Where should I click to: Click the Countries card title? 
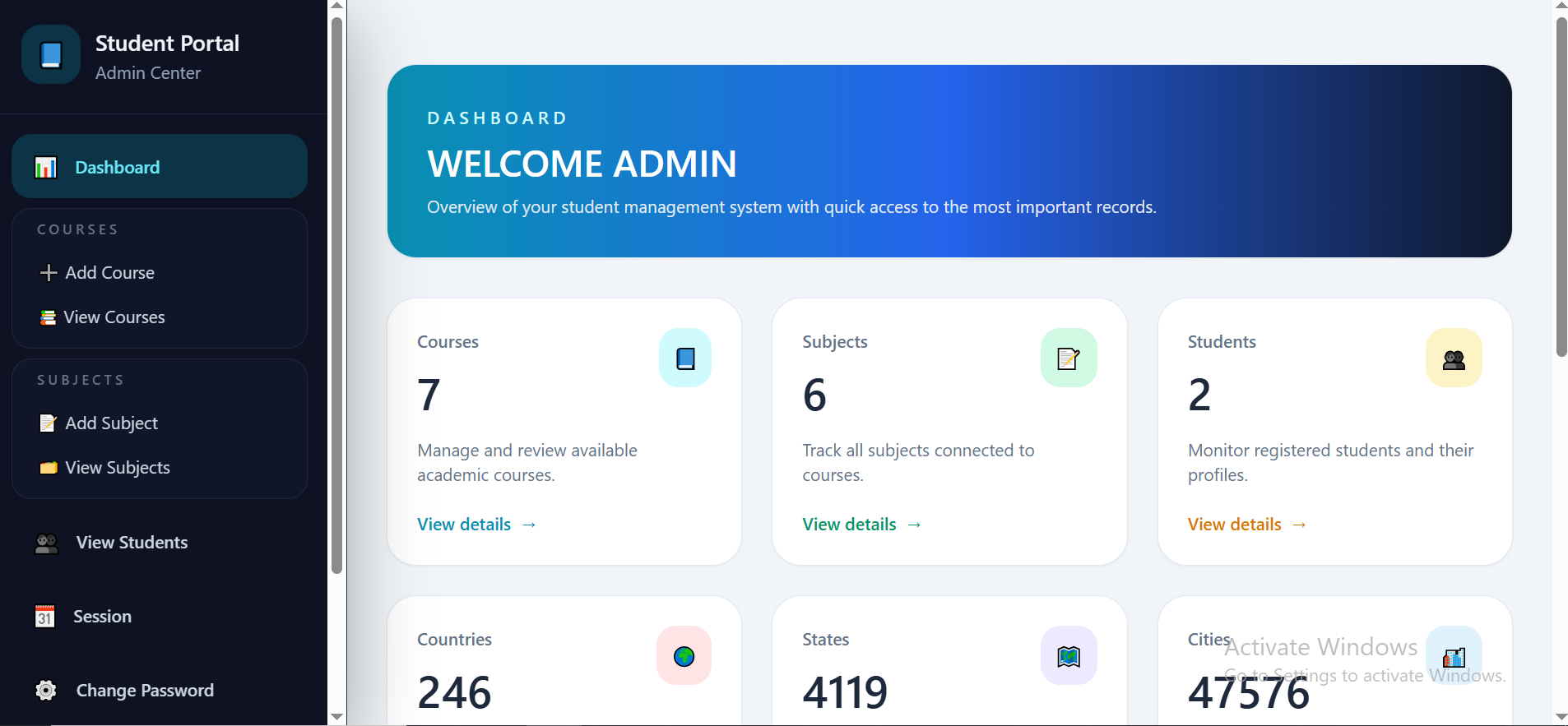click(454, 640)
